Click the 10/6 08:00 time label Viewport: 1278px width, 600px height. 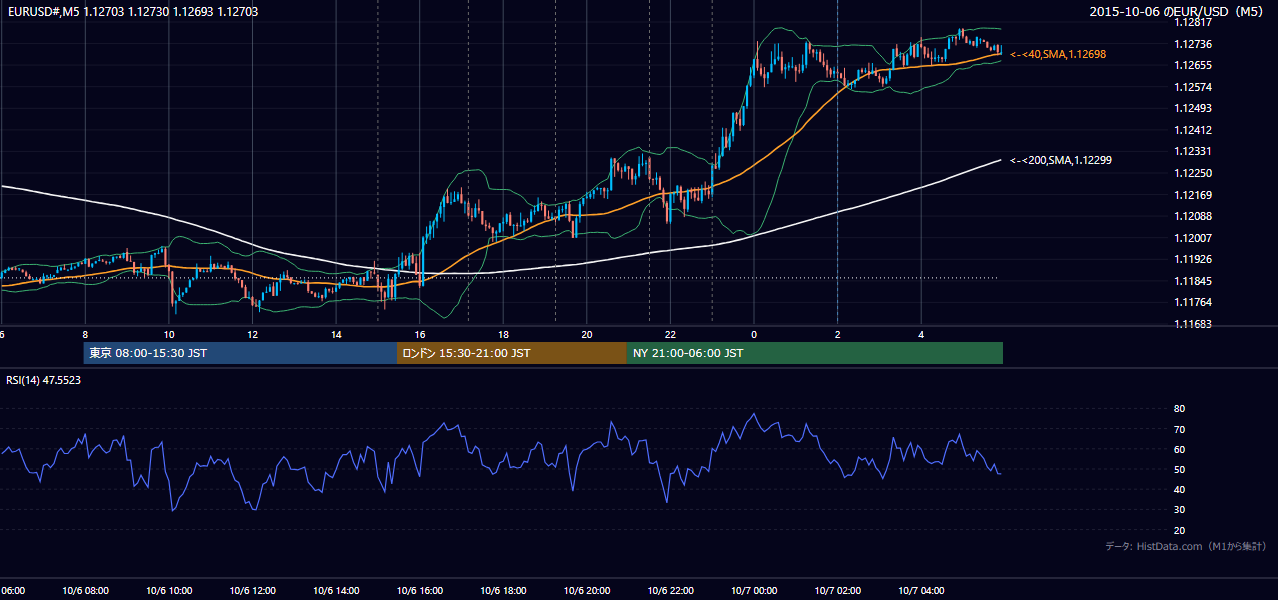(85, 591)
